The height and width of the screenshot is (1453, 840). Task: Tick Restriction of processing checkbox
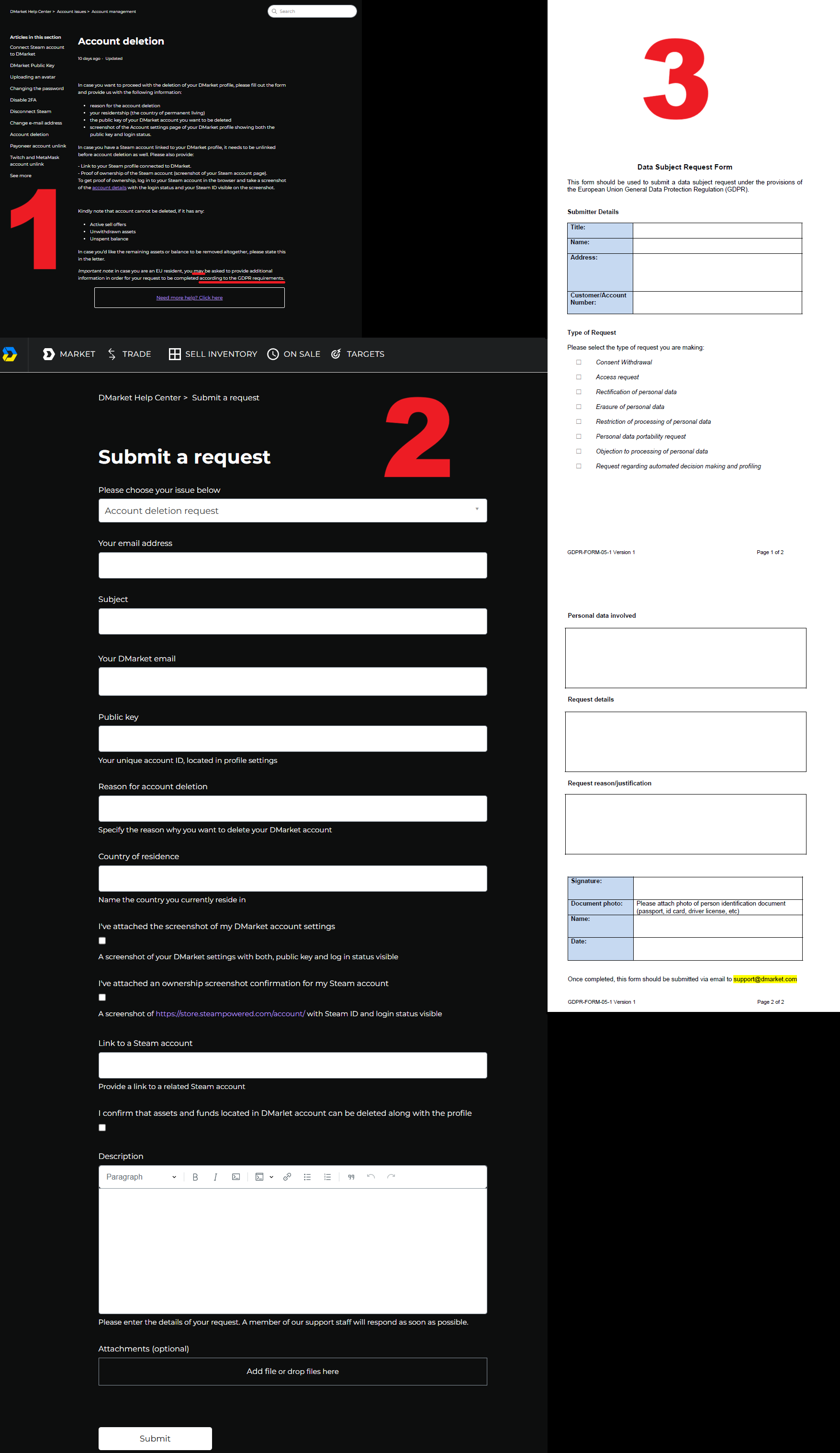coord(579,421)
